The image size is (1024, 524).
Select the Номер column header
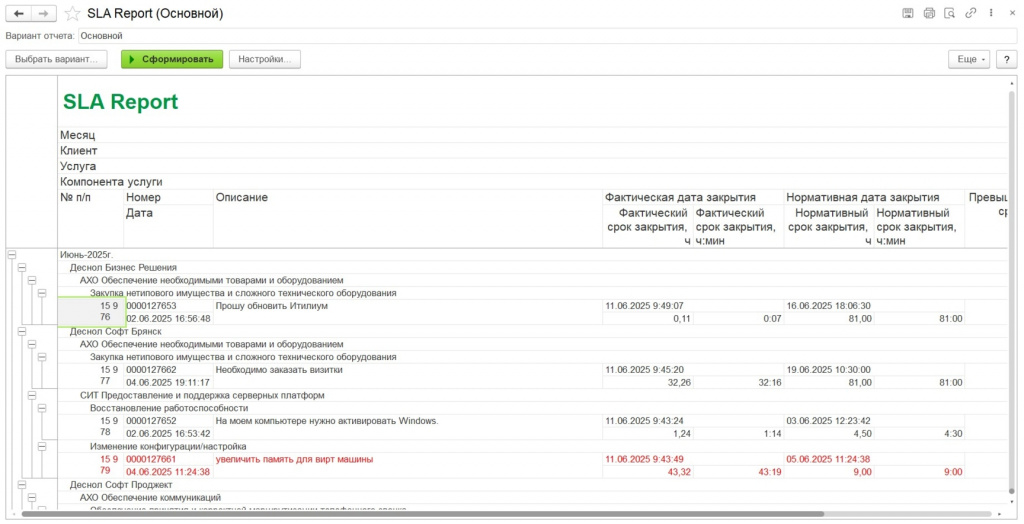[143, 197]
